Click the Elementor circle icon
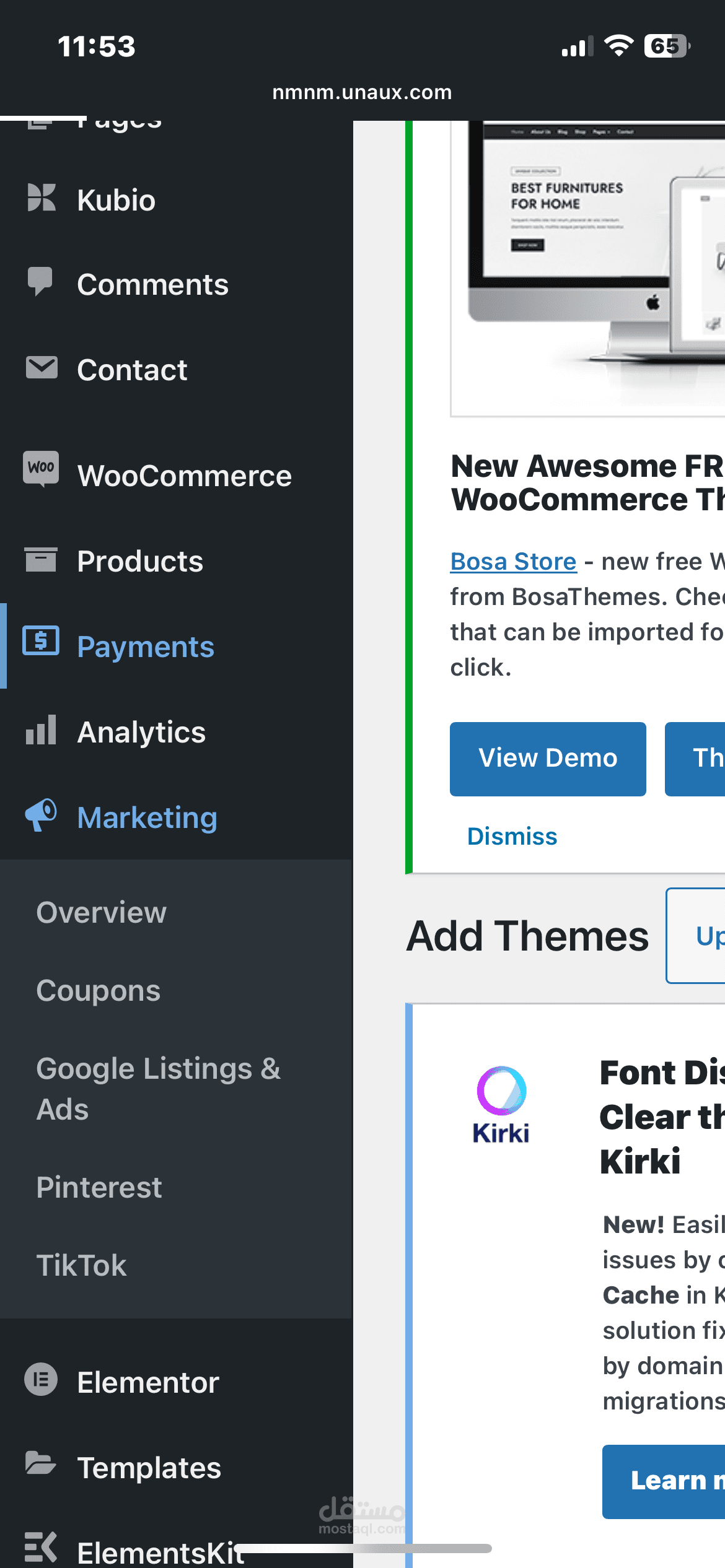 (41, 1379)
